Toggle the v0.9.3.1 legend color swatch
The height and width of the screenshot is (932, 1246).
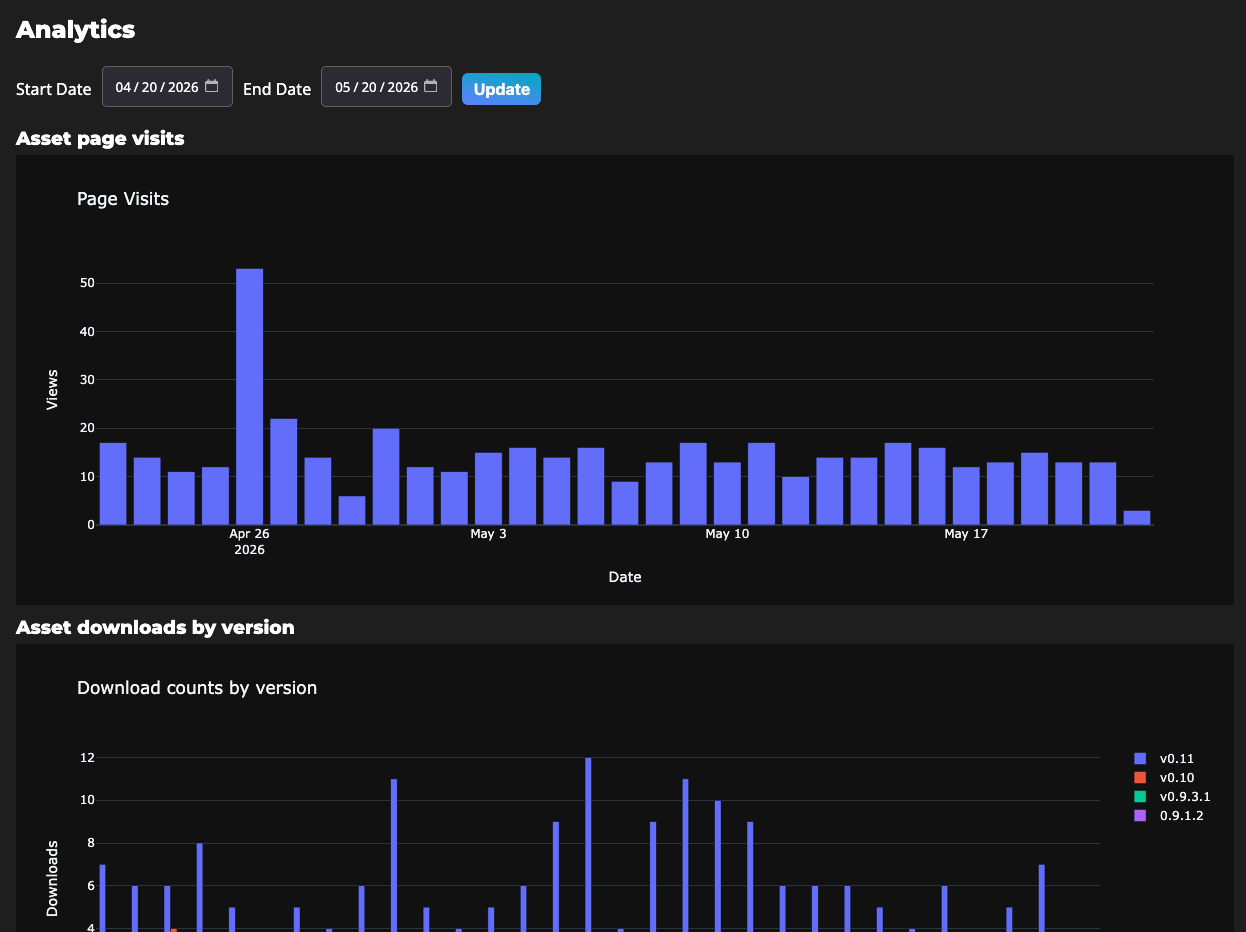click(1140, 797)
